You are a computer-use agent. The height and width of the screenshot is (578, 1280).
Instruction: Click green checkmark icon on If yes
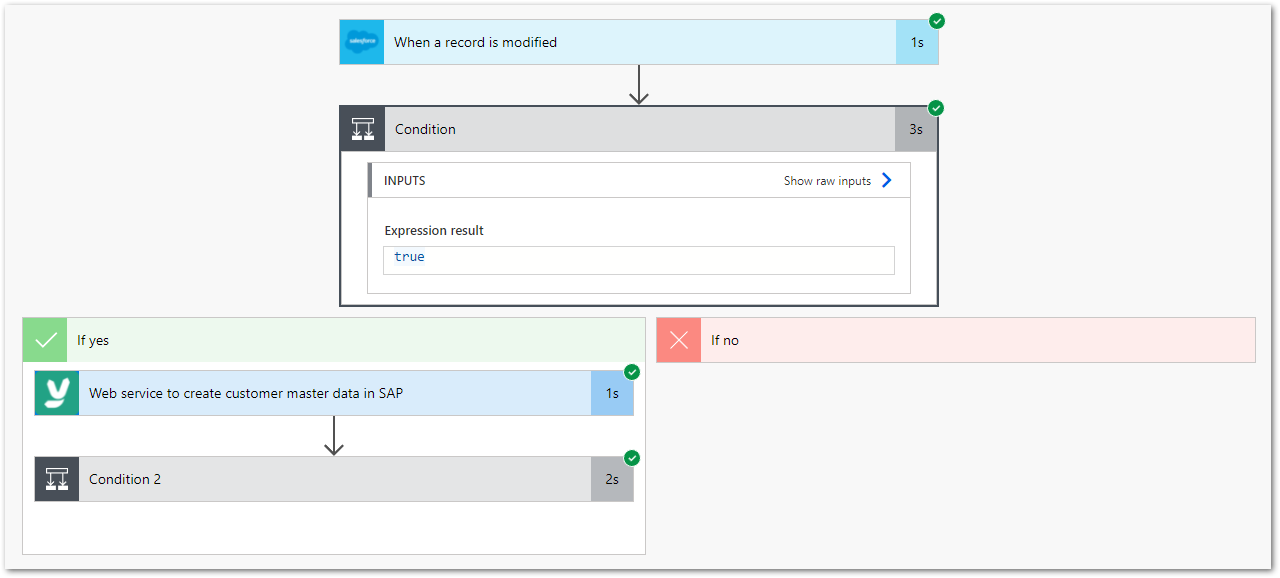(45, 340)
